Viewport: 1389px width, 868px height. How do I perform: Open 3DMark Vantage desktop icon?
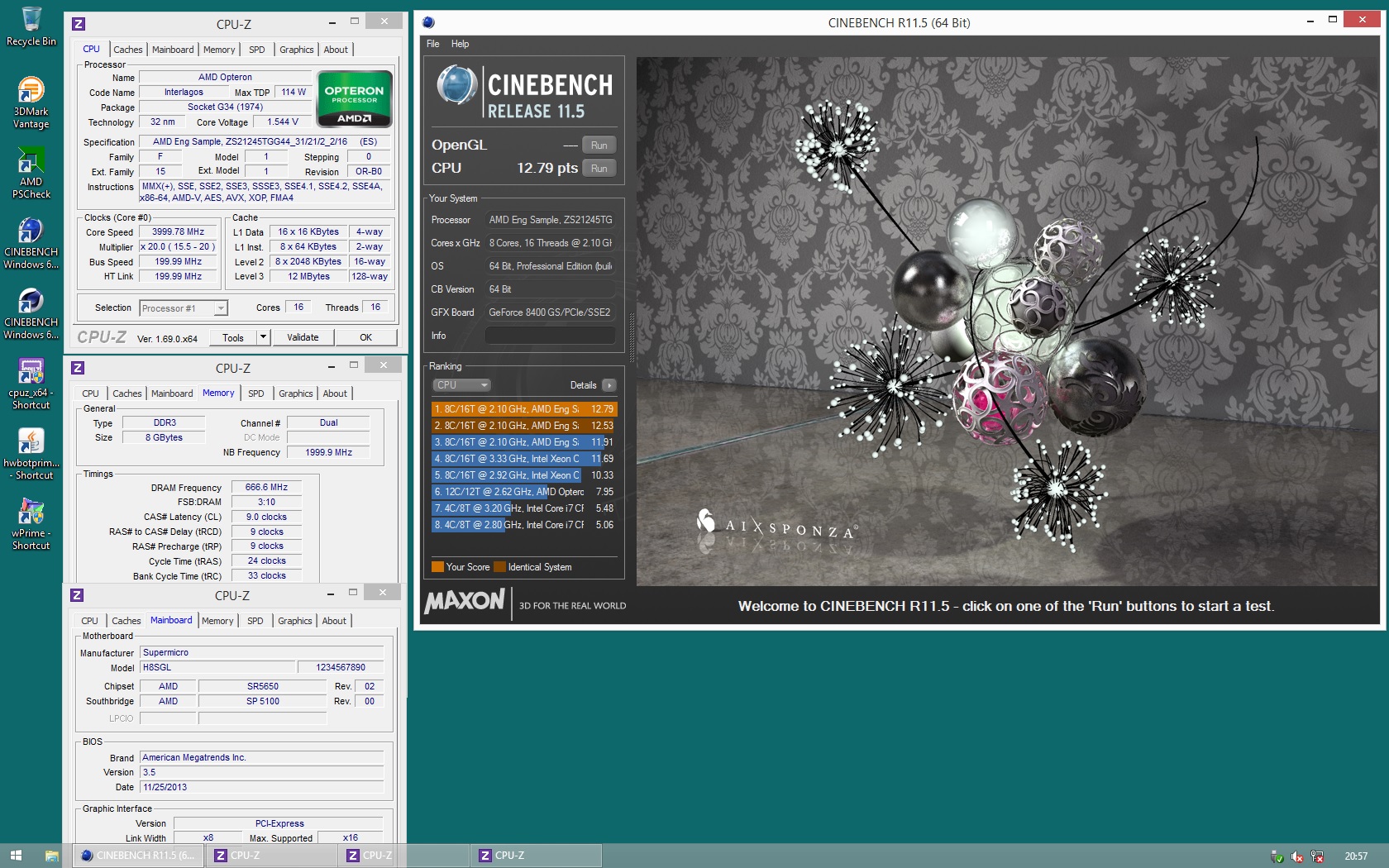[x=31, y=103]
